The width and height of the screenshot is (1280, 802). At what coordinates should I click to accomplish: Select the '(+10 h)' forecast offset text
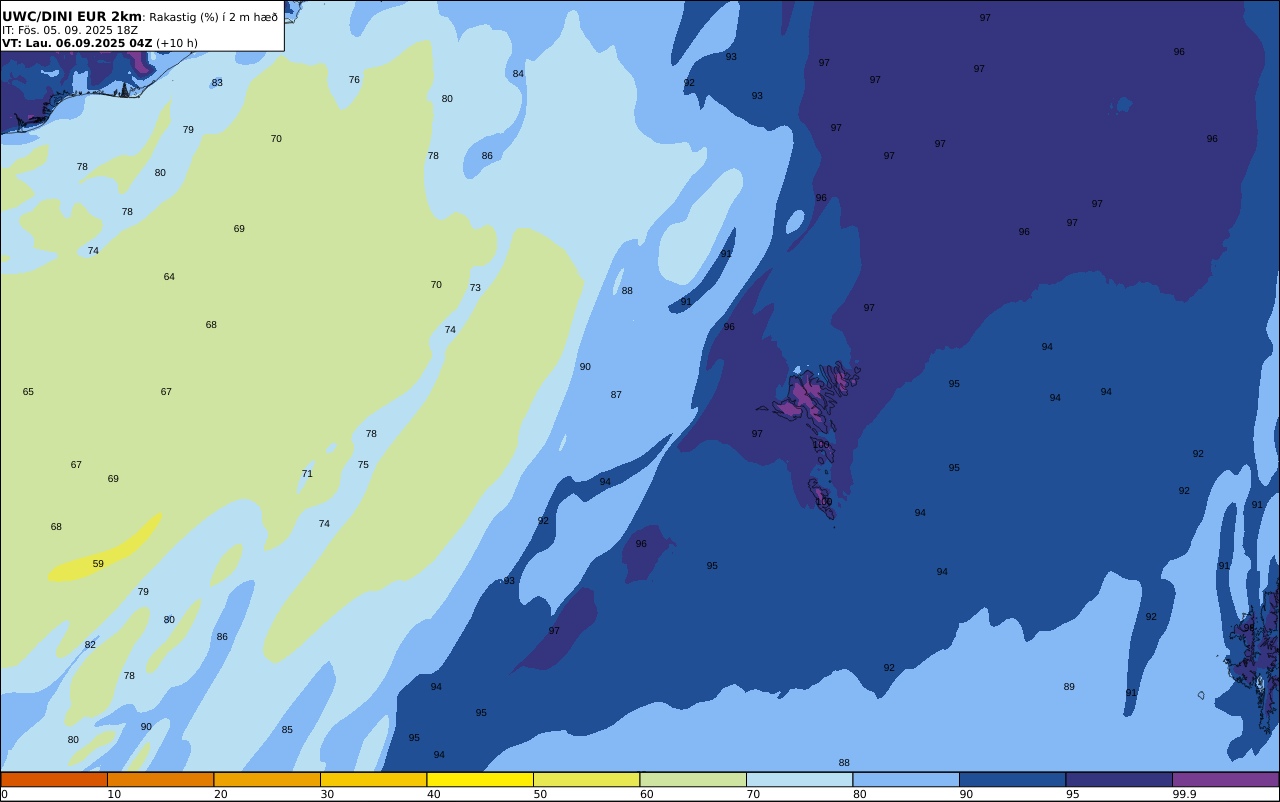pyautogui.click(x=177, y=43)
